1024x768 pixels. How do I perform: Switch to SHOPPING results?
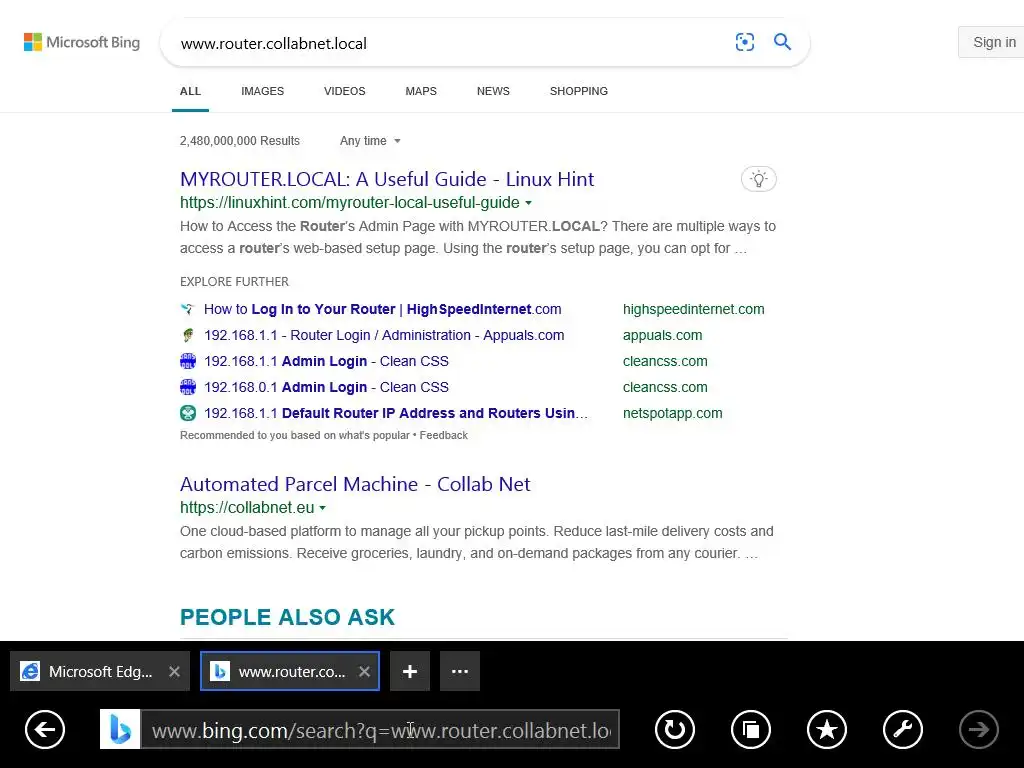579,91
